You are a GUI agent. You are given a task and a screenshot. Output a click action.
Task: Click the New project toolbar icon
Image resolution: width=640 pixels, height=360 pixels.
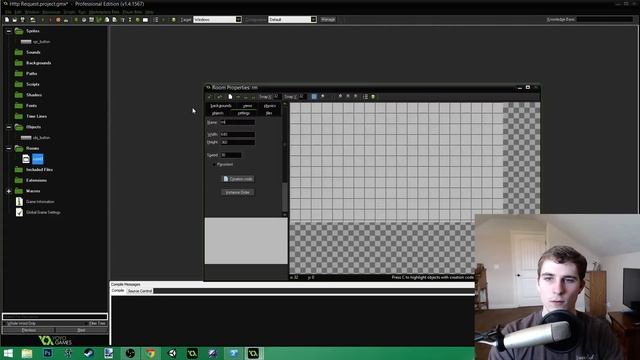[7, 20]
